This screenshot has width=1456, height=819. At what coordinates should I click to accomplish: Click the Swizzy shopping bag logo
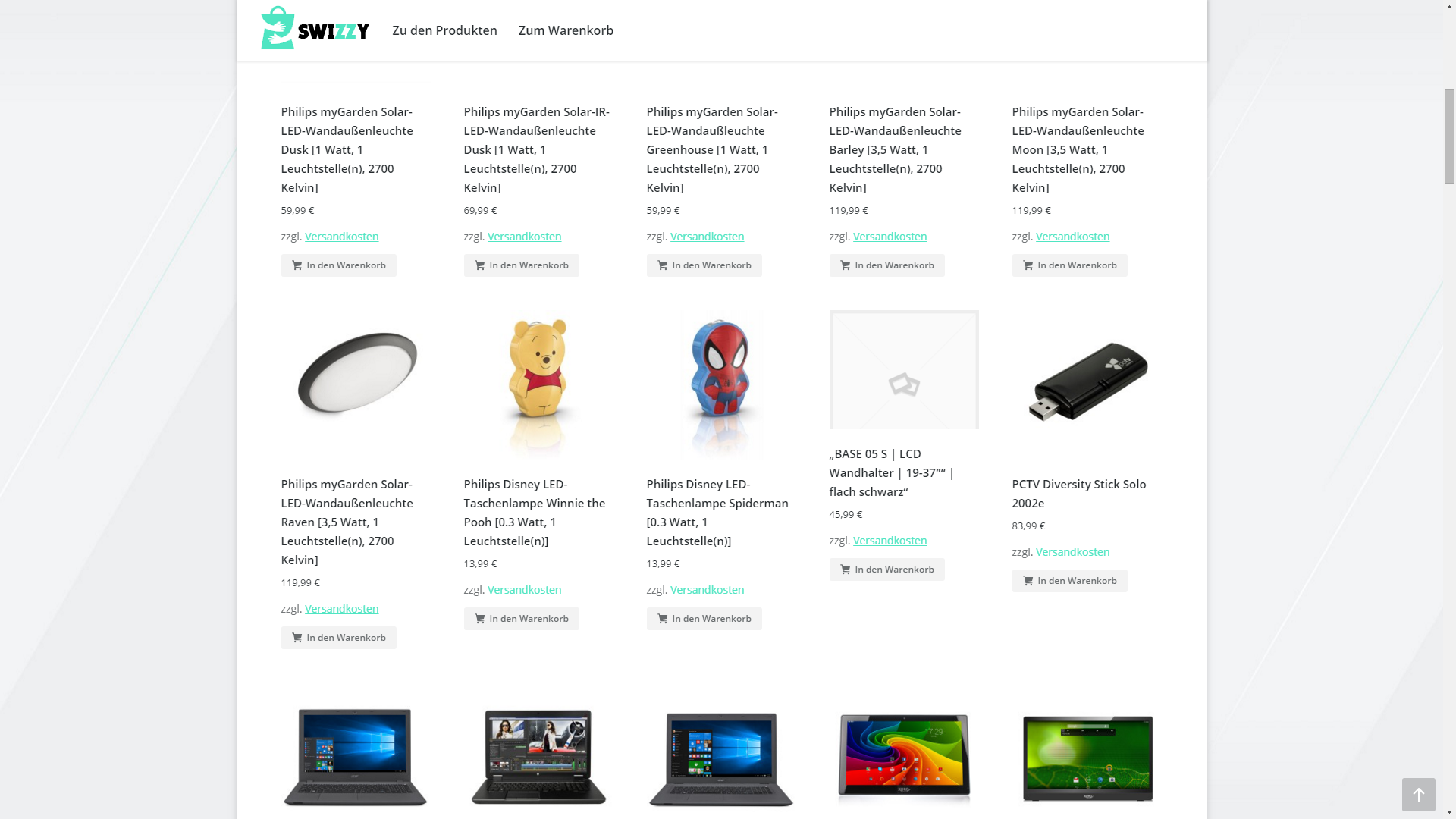pos(315,28)
